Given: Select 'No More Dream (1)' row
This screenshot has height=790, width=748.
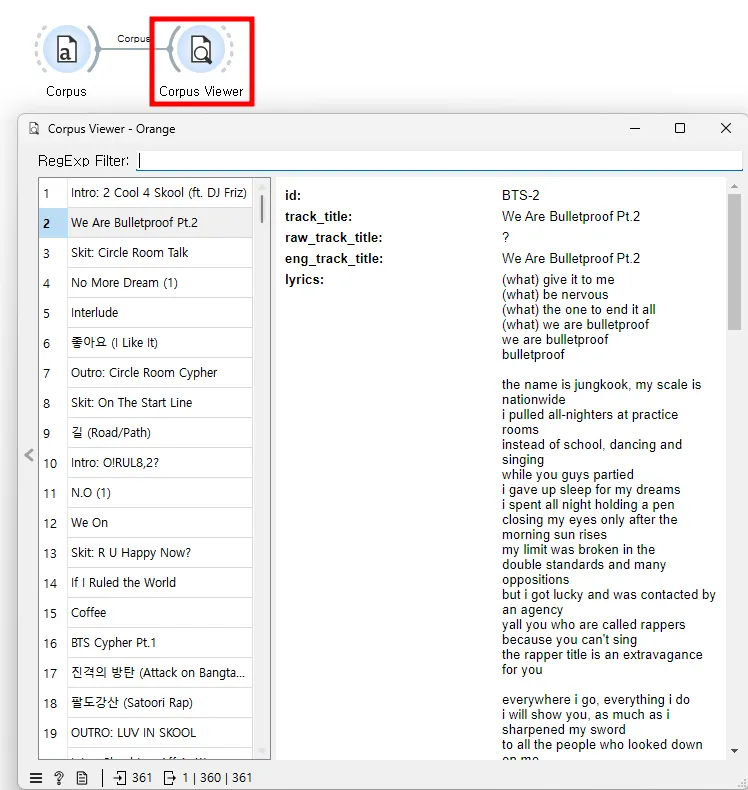Looking at the screenshot, I should 159,283.
